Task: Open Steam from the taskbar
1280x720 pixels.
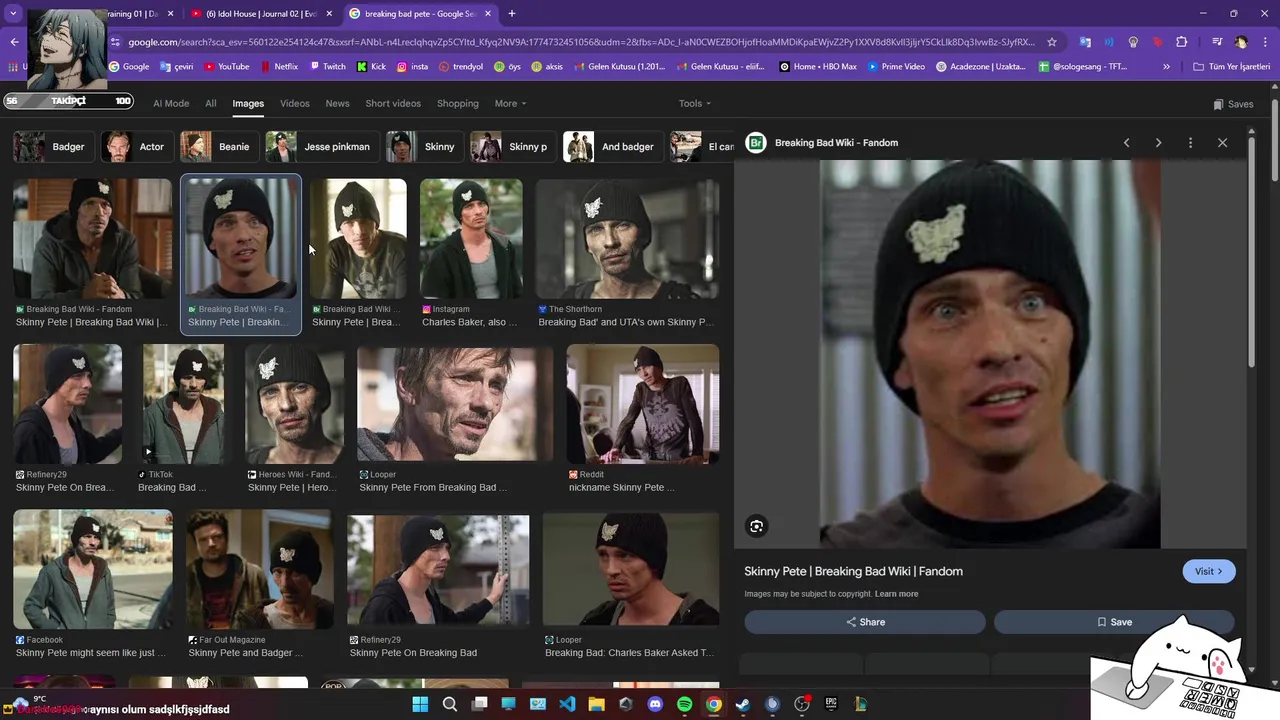Action: point(742,704)
